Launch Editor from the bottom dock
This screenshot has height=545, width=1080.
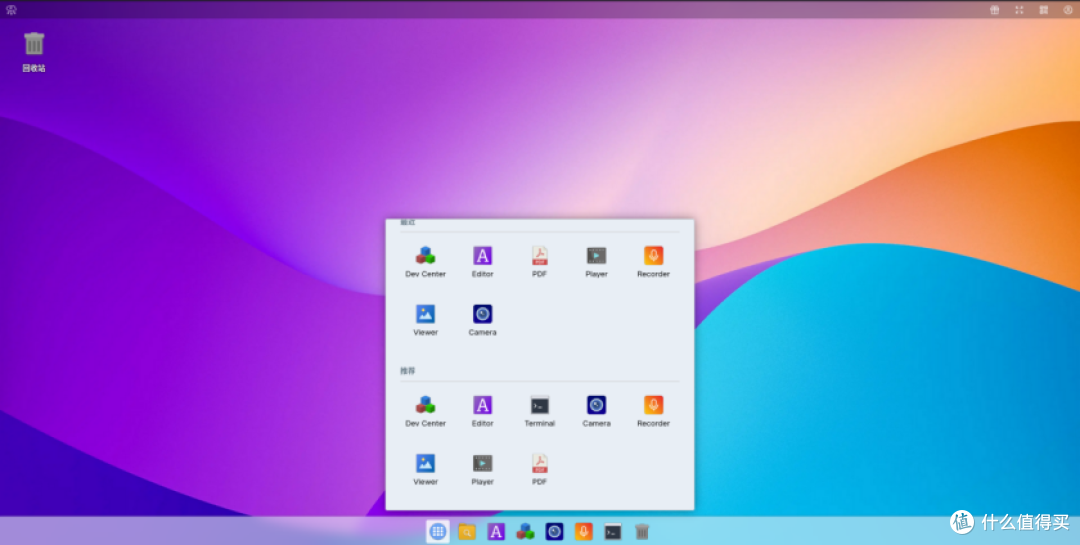click(496, 531)
